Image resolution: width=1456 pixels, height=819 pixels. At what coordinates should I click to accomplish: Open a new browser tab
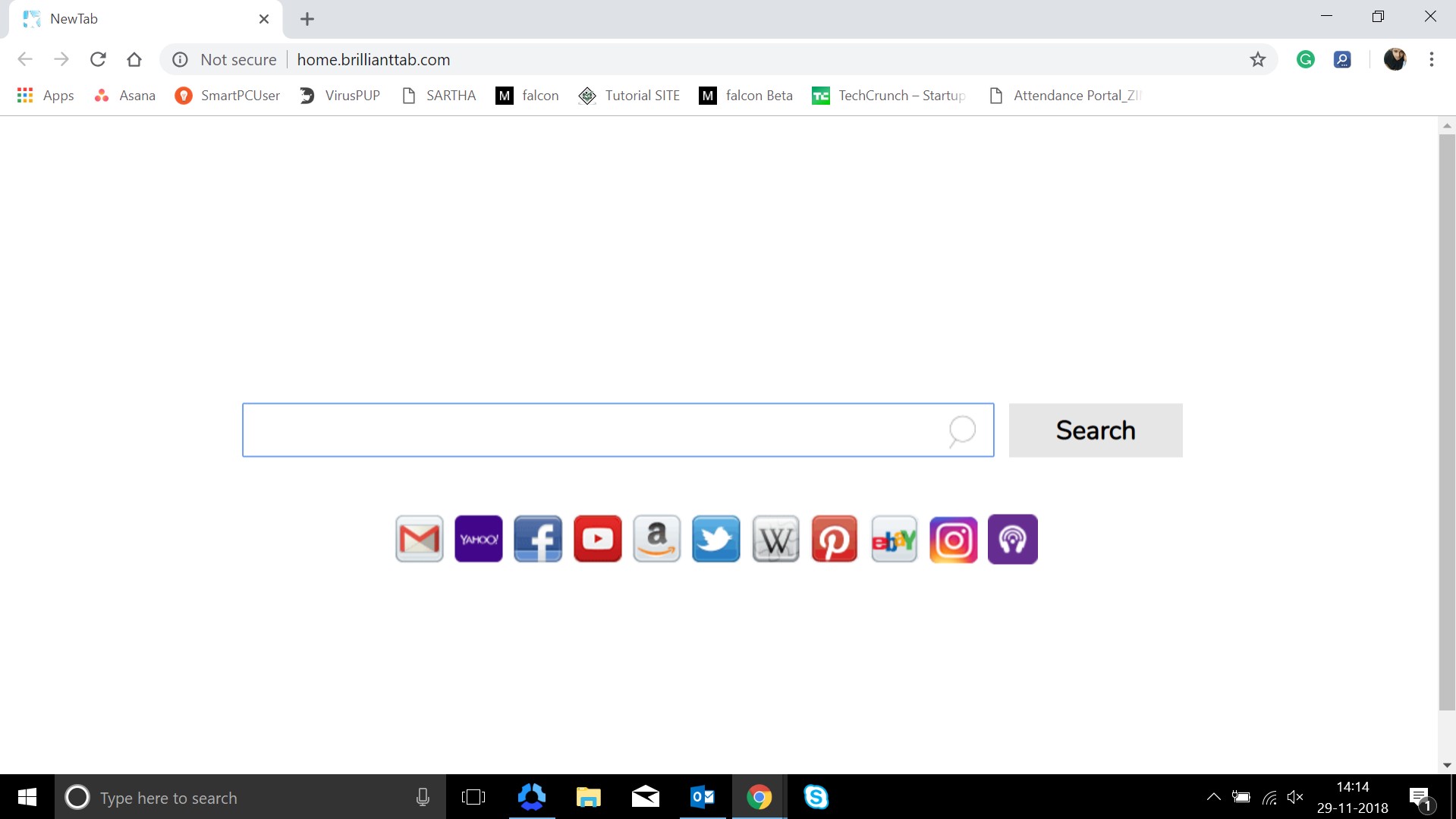(x=307, y=19)
